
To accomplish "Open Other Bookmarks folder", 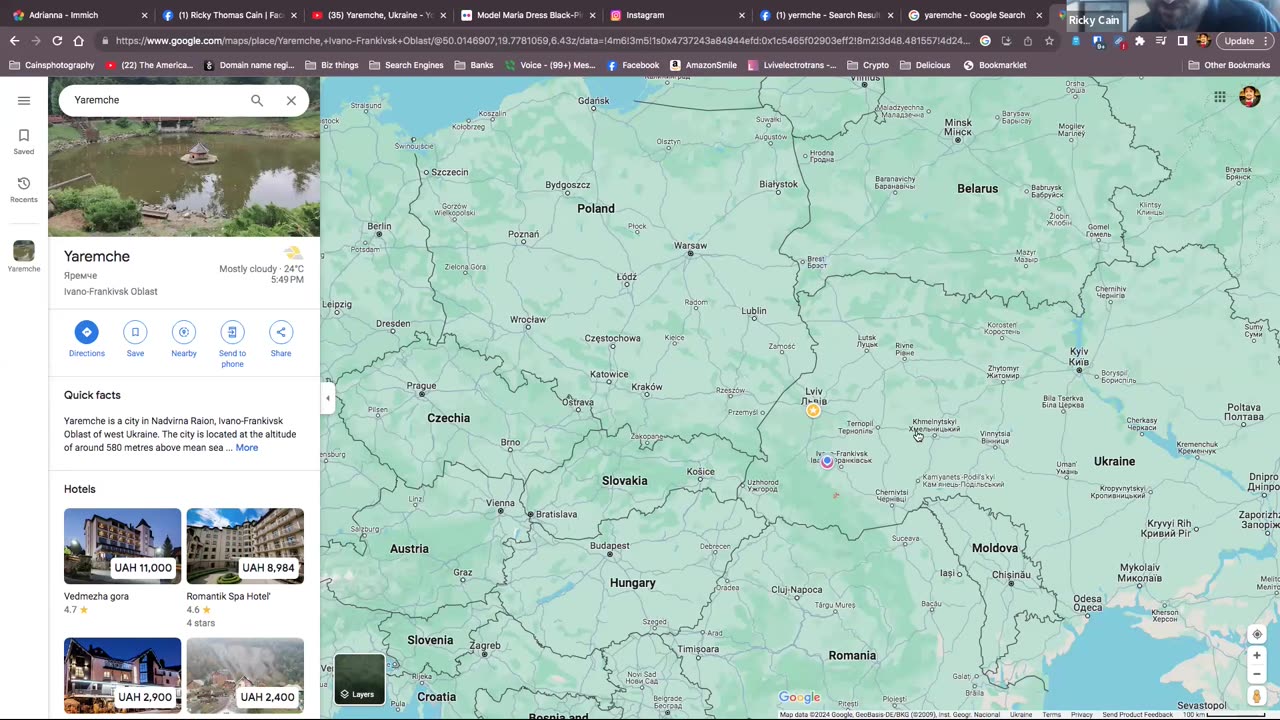I will [1229, 65].
